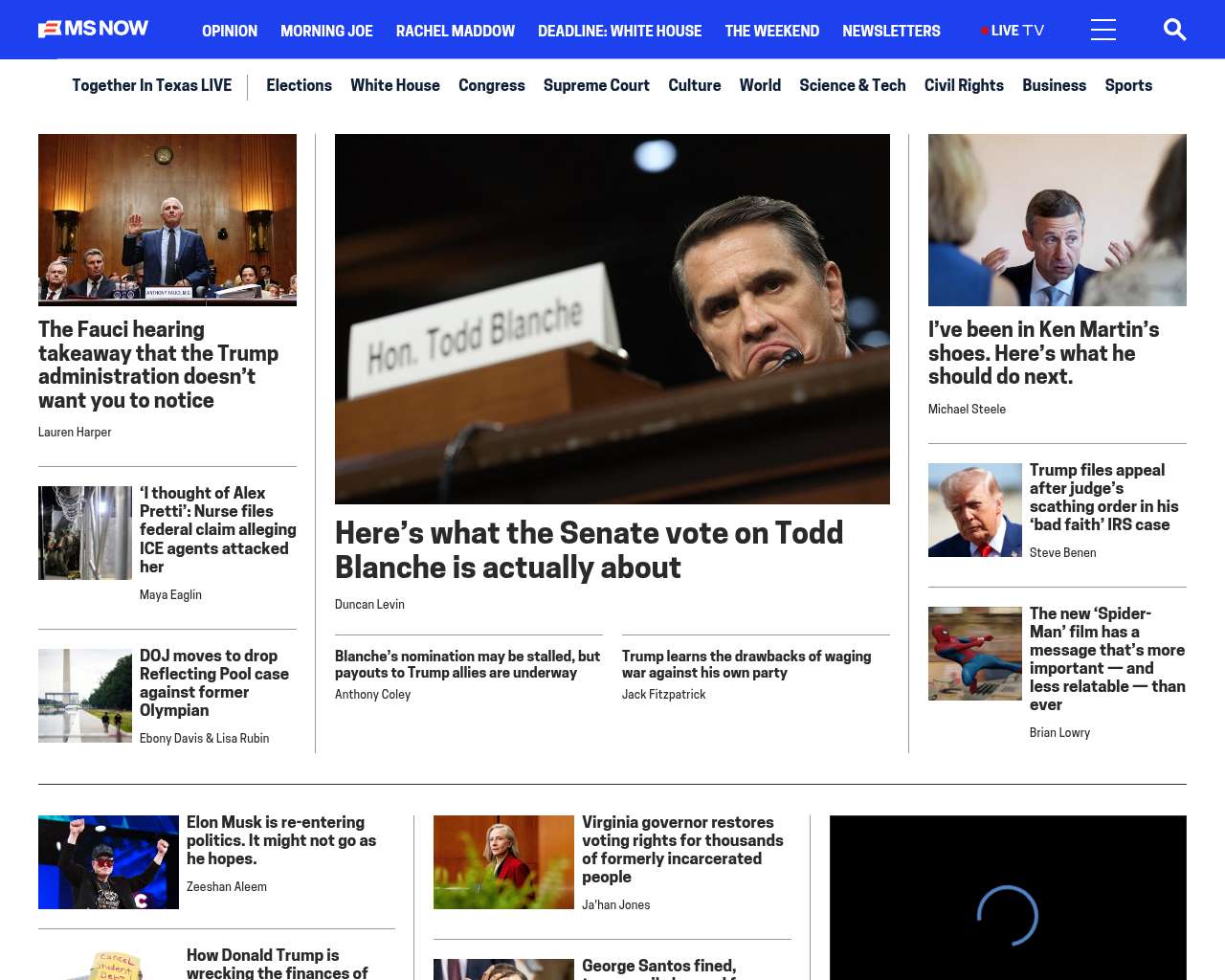1225x980 pixels.
Task: Open the Reflecting Pool story thumbnail
Action: (85, 696)
